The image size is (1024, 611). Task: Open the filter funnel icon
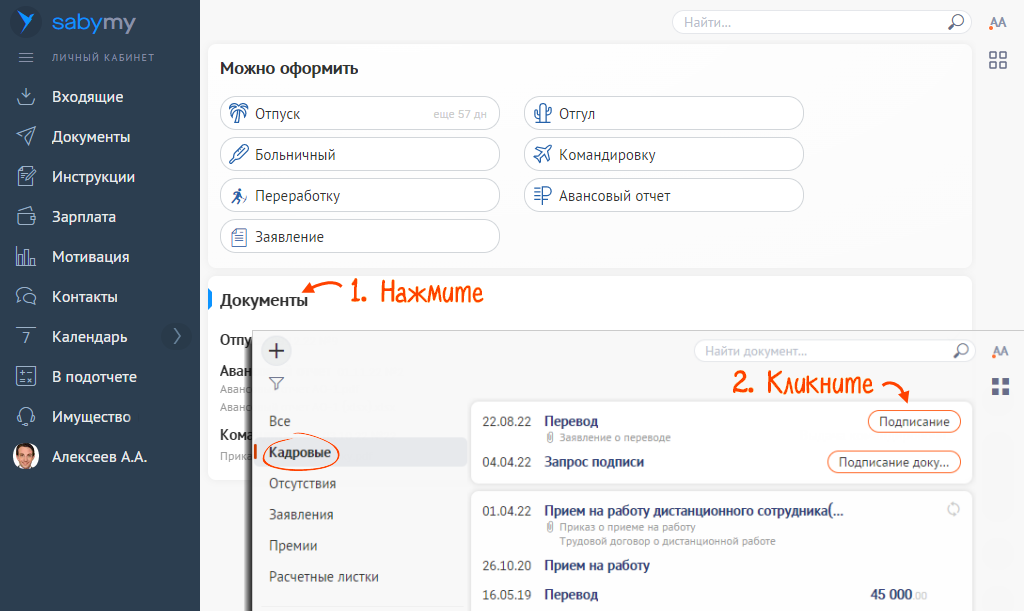tap(277, 383)
